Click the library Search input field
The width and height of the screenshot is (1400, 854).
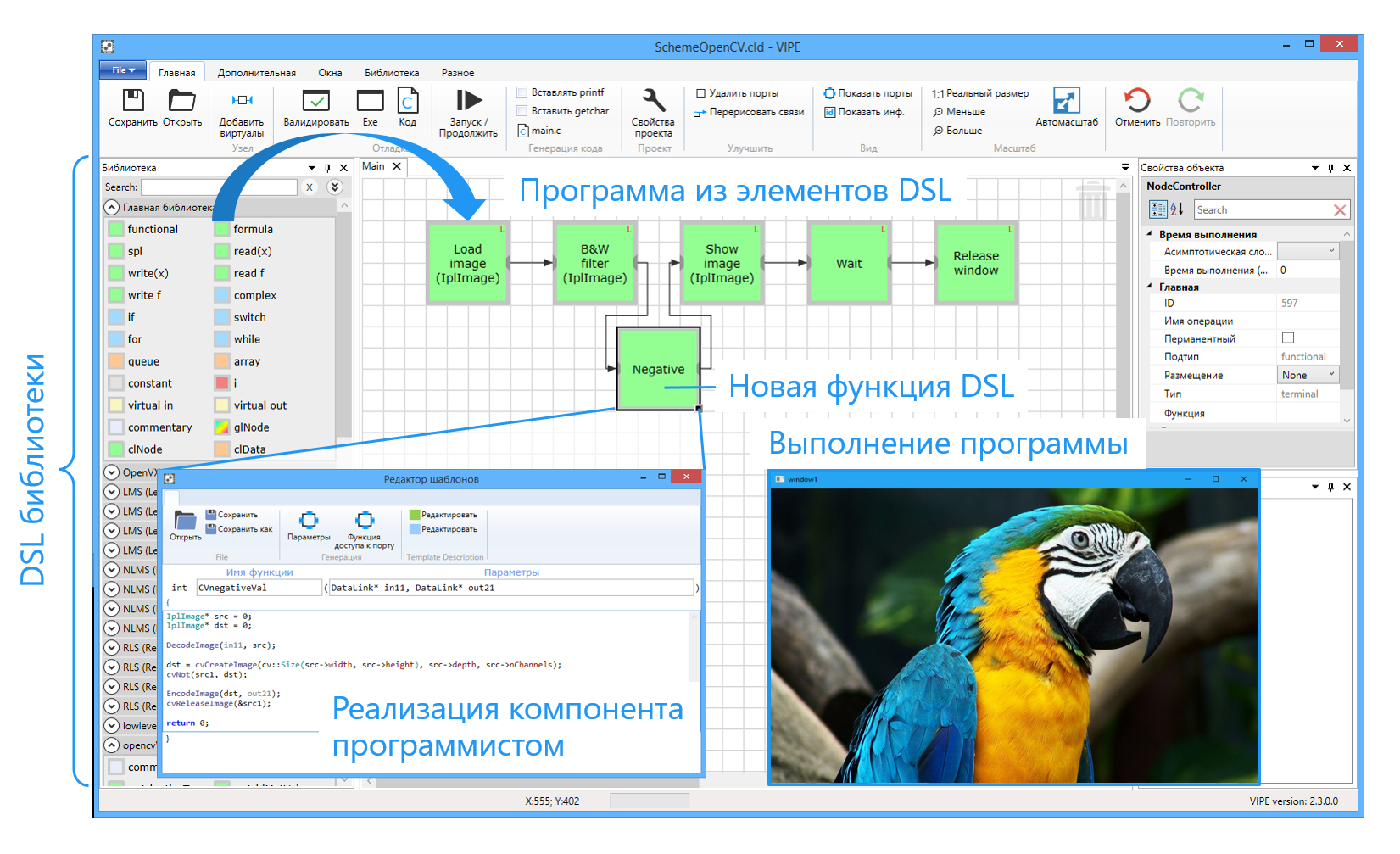click(x=219, y=187)
